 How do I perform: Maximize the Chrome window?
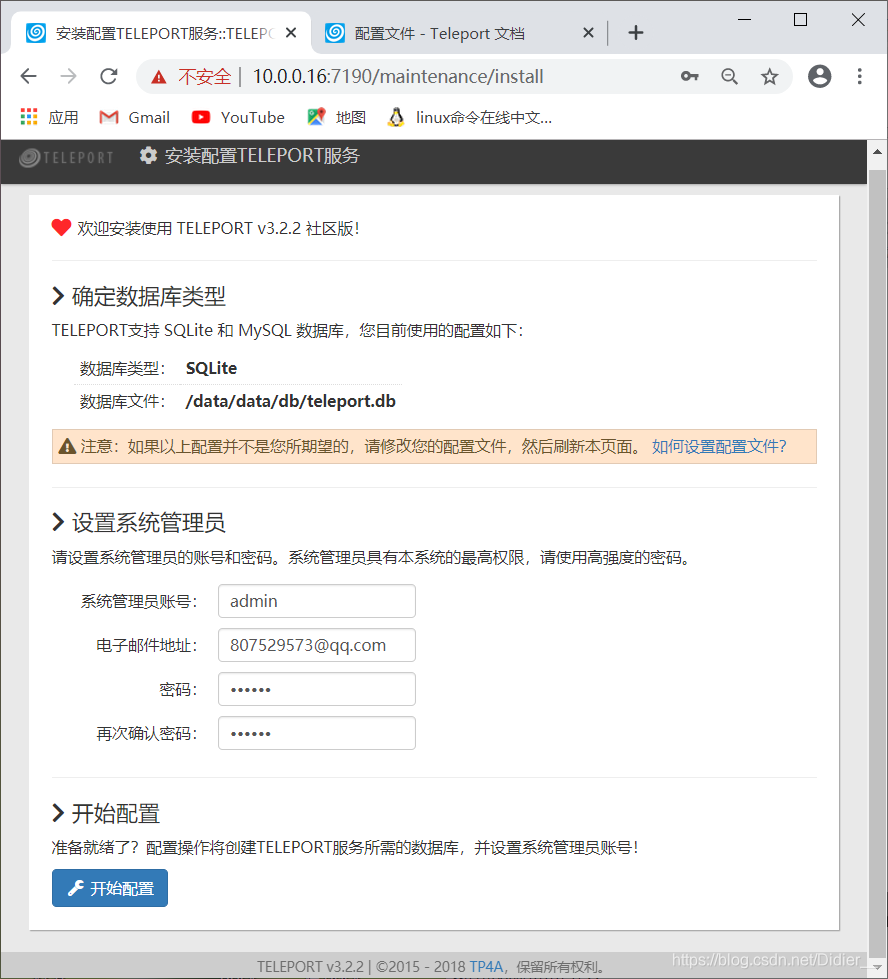(x=801, y=19)
